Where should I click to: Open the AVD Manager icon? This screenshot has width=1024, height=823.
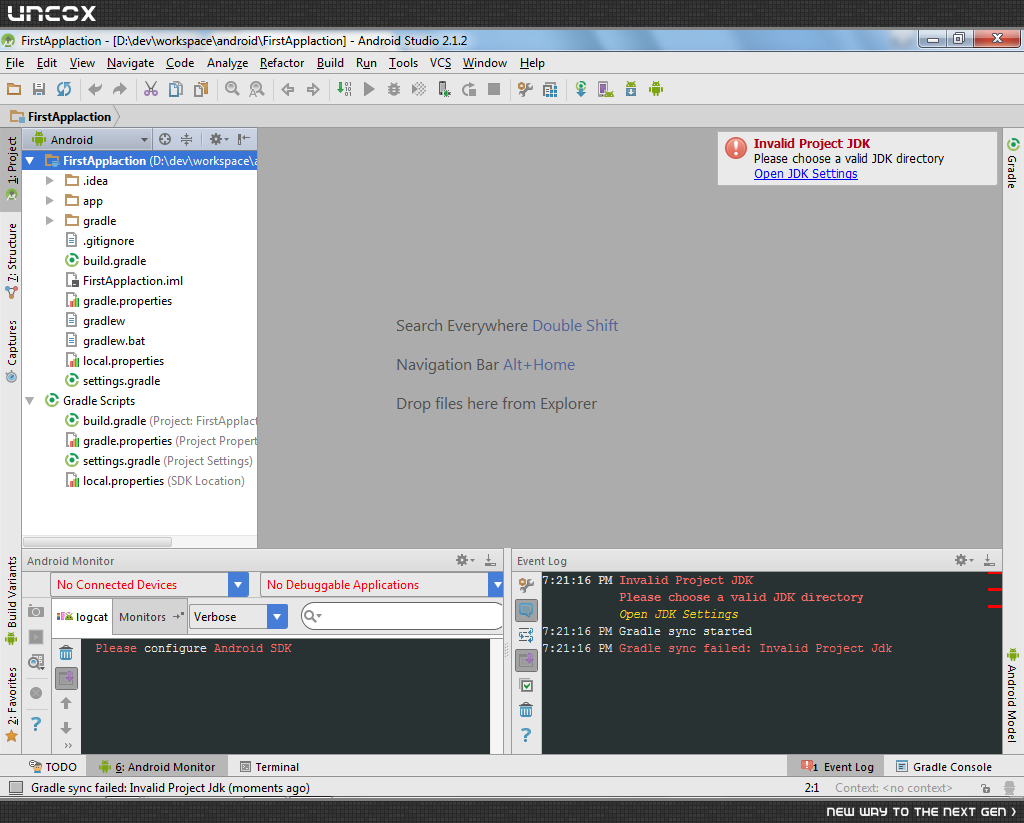pyautogui.click(x=605, y=89)
